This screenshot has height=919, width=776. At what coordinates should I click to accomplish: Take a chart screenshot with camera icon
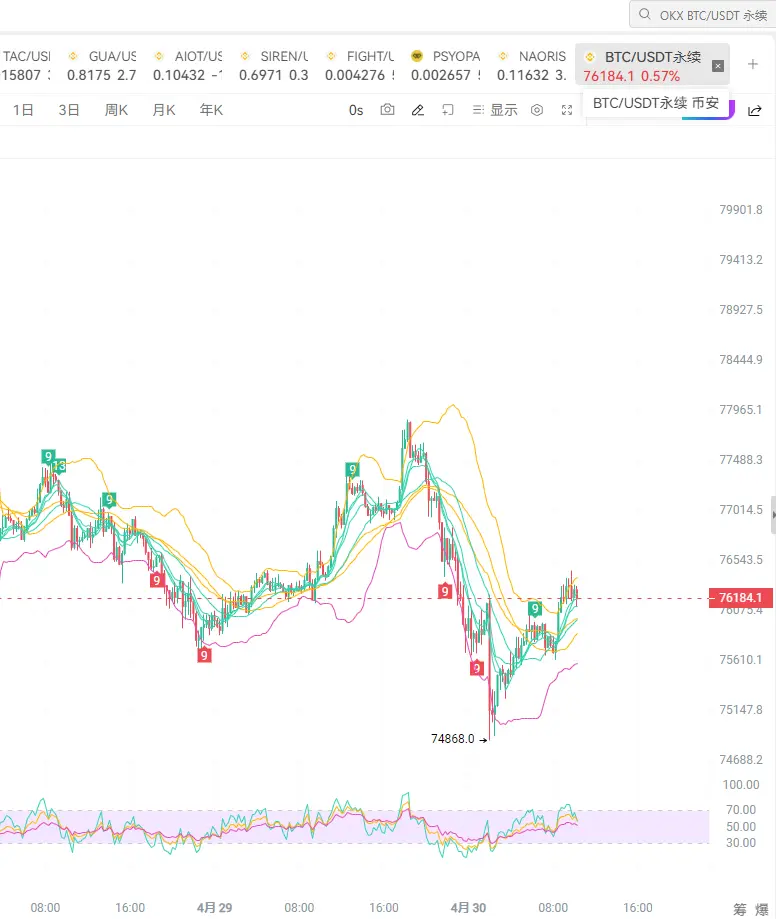(x=387, y=110)
